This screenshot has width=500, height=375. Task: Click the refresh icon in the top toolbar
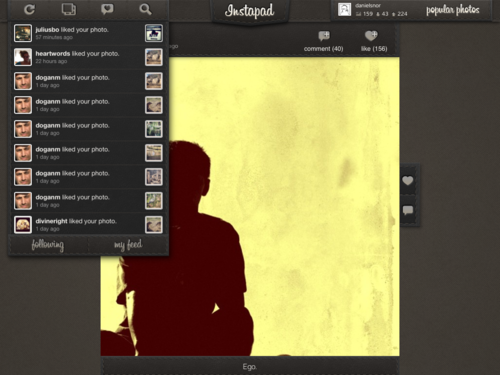pyautogui.click(x=29, y=9)
